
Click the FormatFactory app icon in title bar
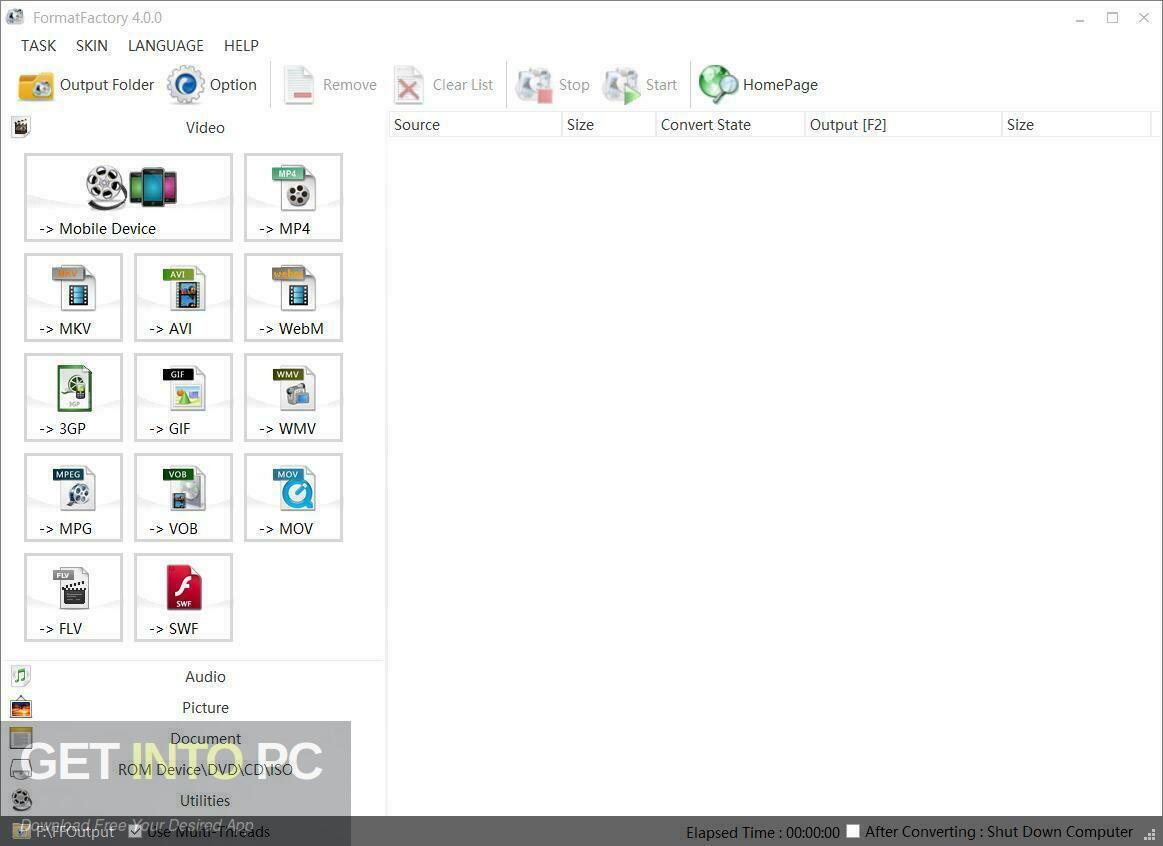(x=15, y=17)
